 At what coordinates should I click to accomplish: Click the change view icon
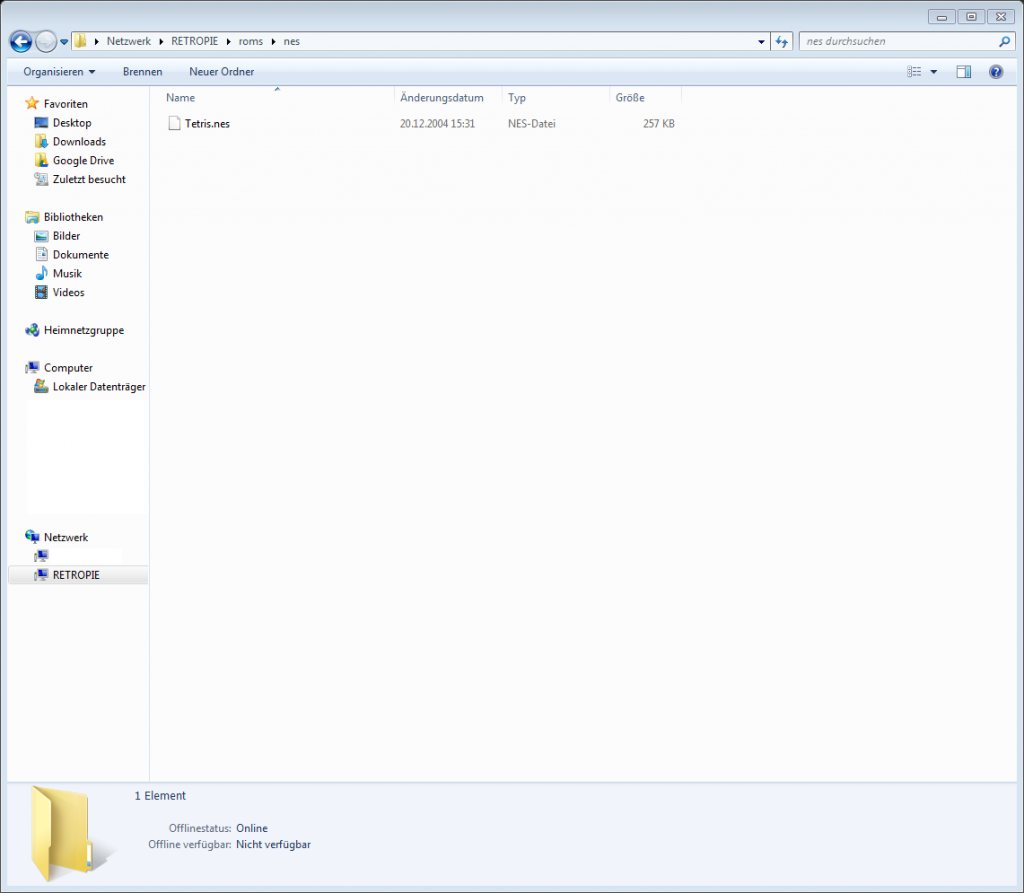tap(914, 72)
